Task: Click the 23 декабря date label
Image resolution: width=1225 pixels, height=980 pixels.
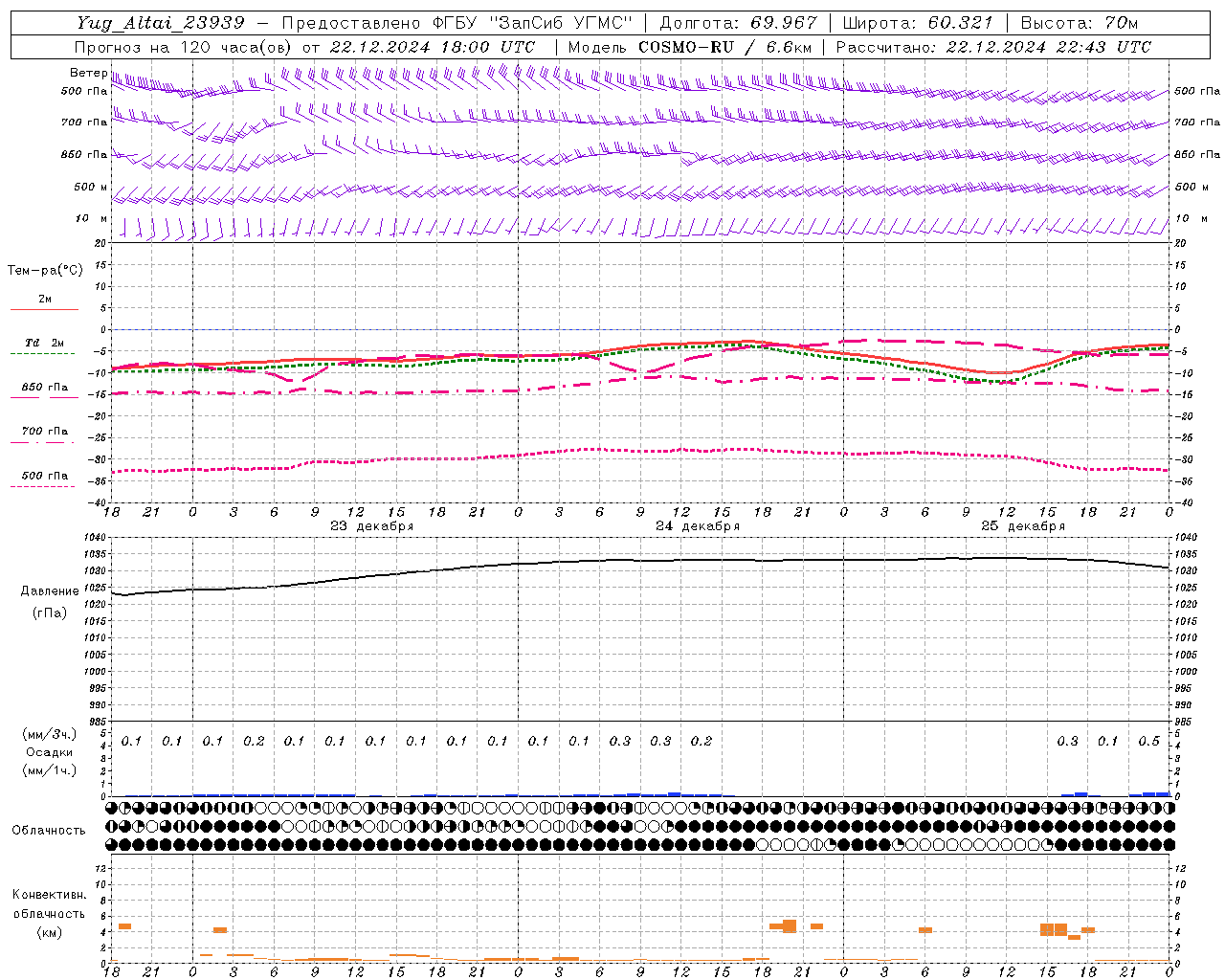Action: (x=372, y=526)
